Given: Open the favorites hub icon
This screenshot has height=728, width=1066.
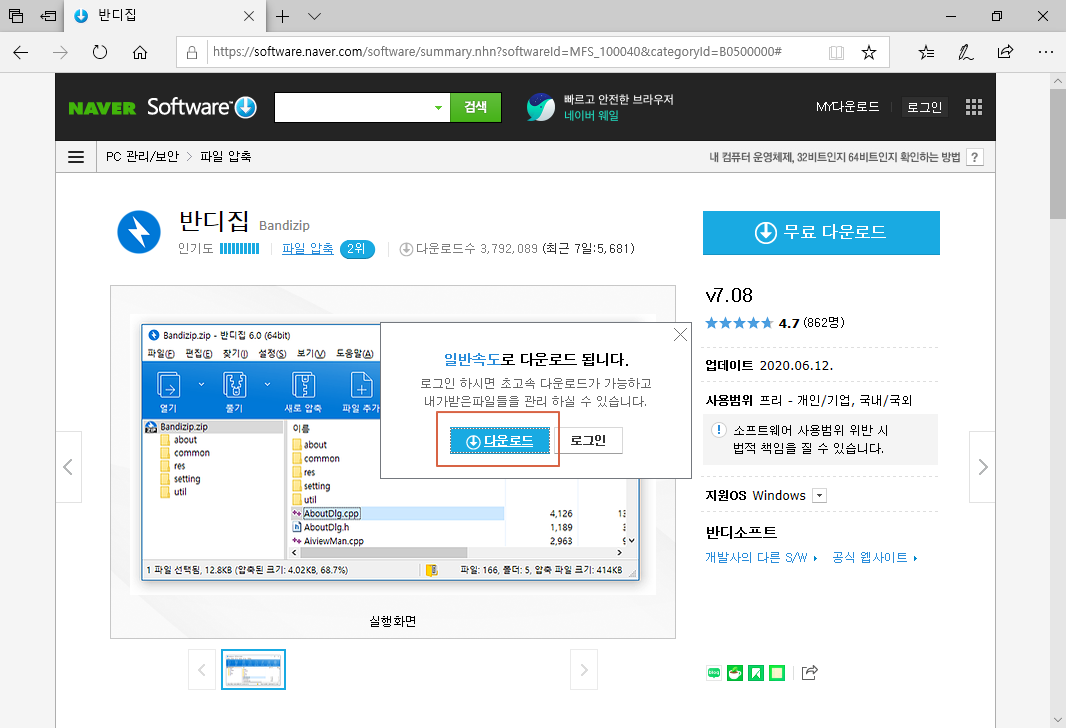Looking at the screenshot, I should 926,52.
